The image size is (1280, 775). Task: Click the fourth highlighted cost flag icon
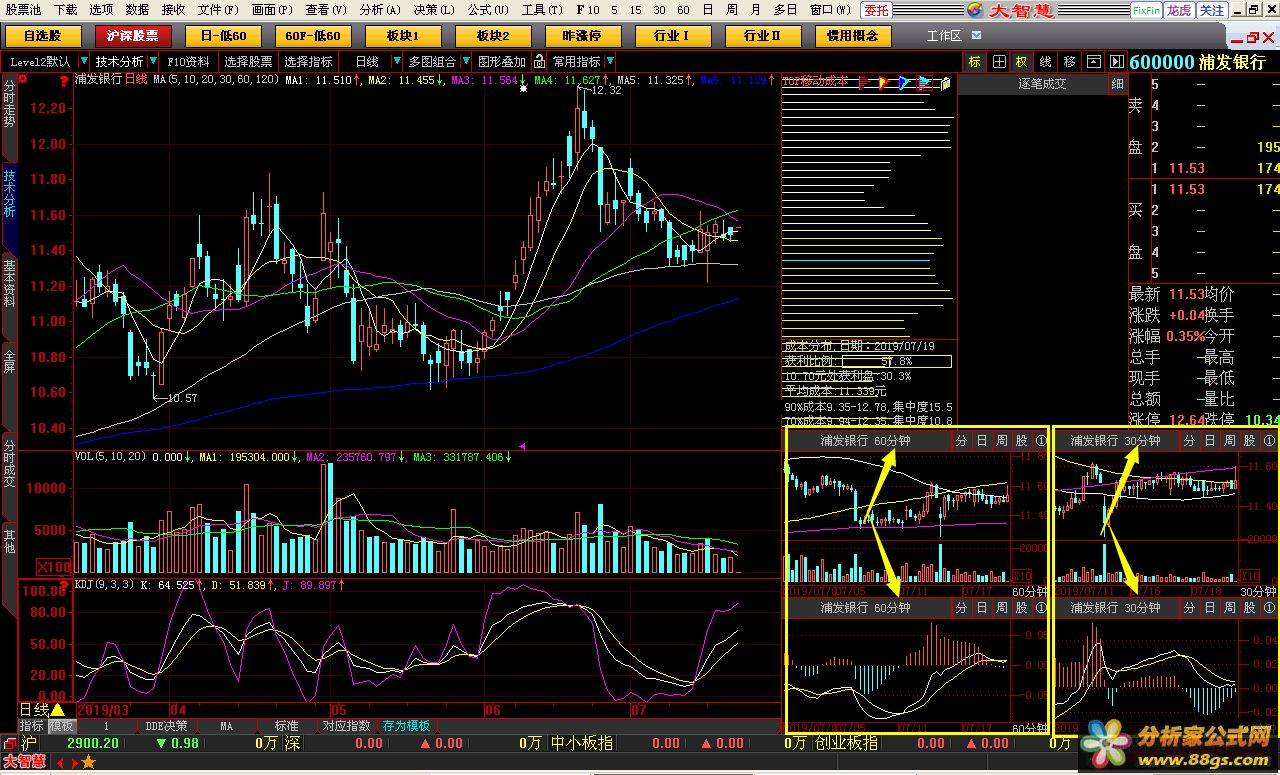924,82
